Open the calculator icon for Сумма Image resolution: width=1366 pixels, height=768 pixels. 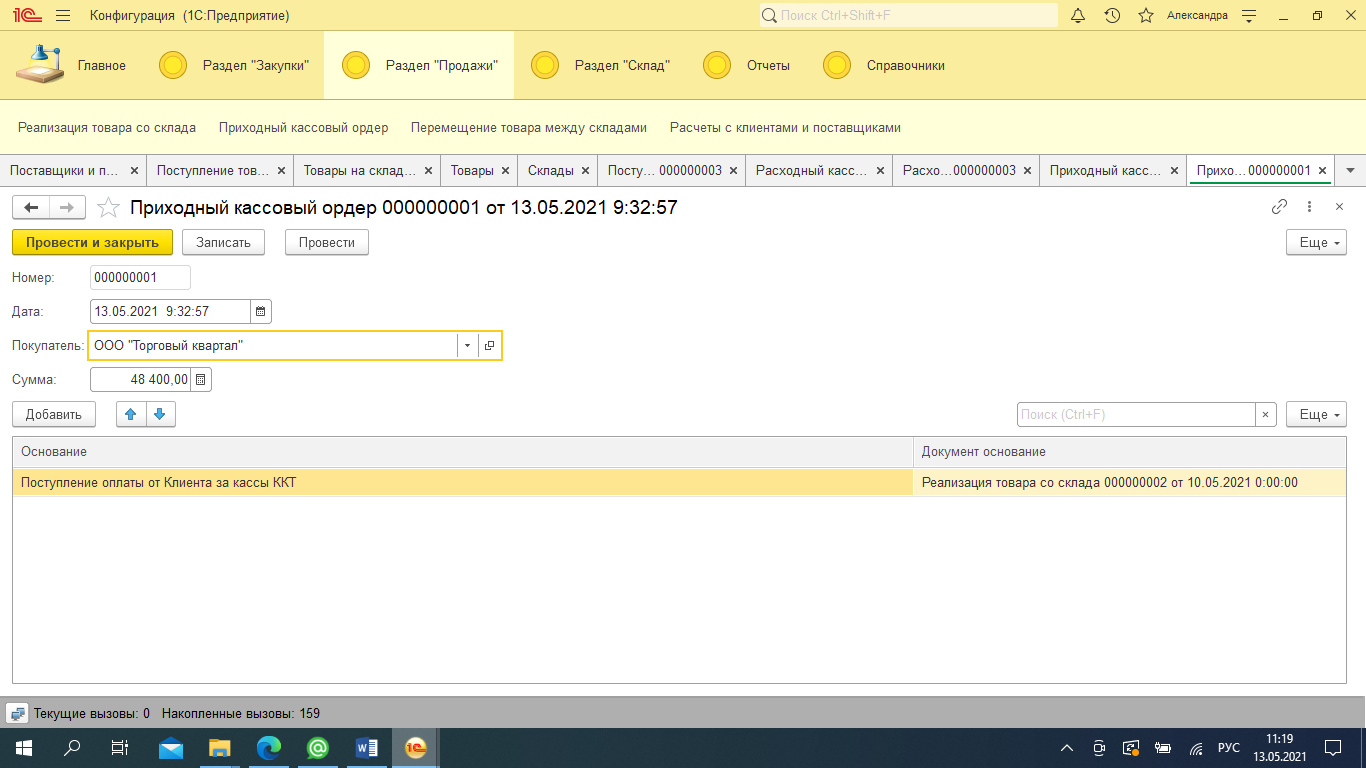click(x=201, y=379)
